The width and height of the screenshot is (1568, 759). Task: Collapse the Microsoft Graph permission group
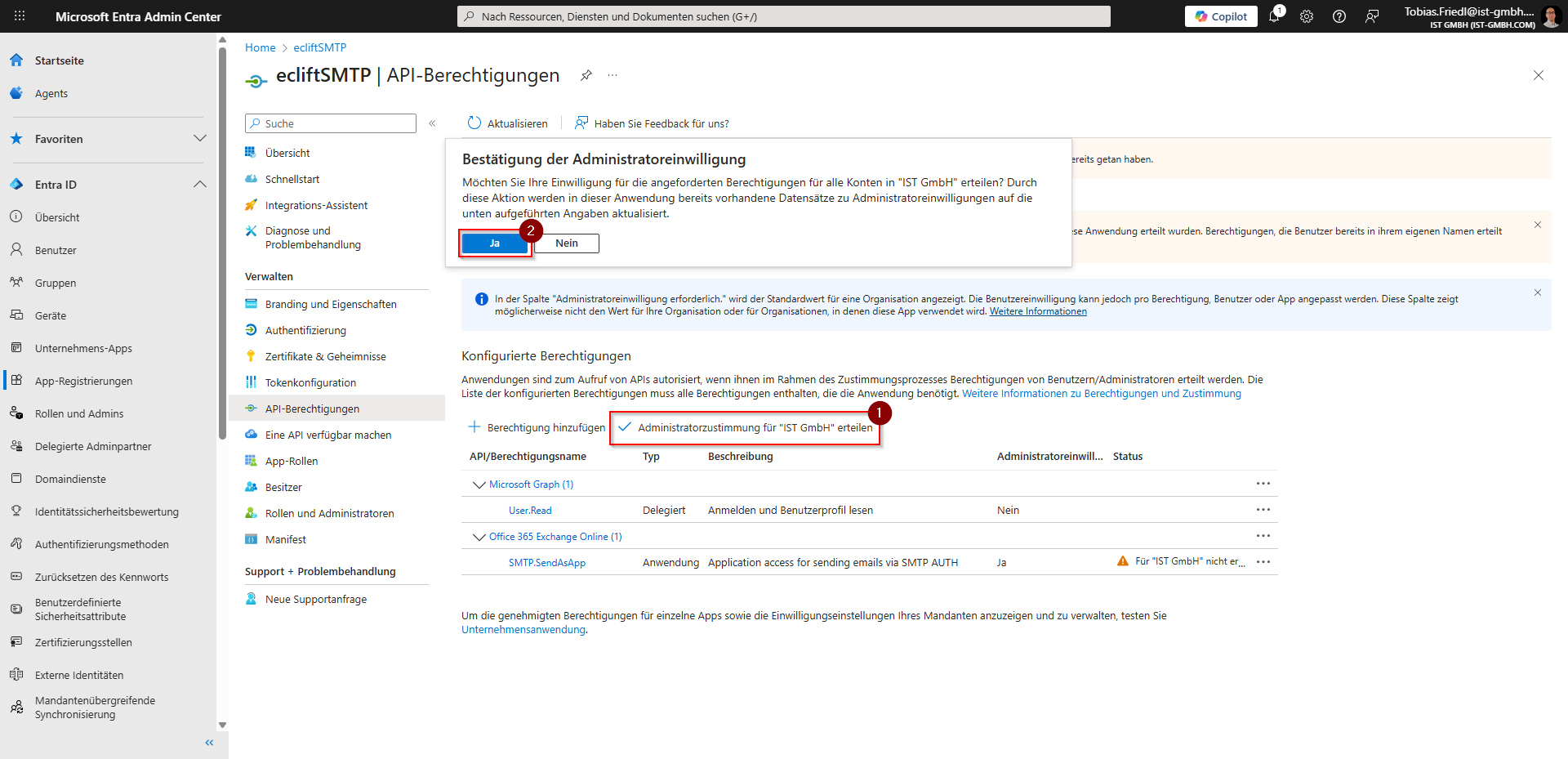[x=479, y=484]
